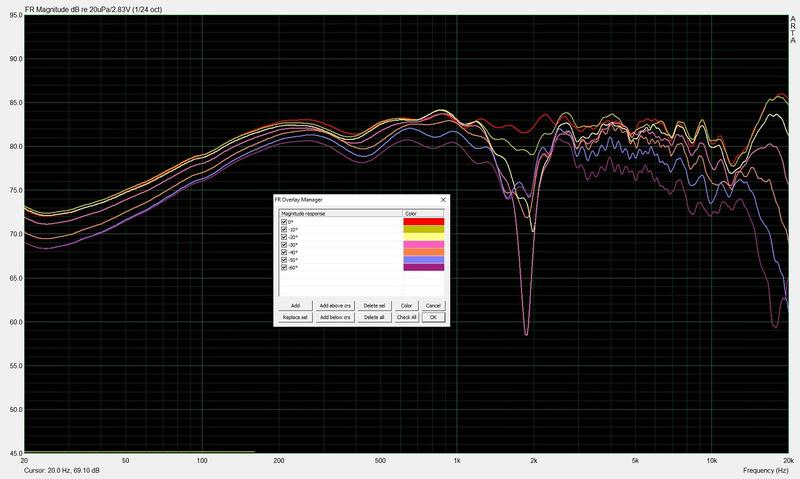The width and height of the screenshot is (800, 479).
Task: Toggle the -10° overlay checkbox
Action: [x=284, y=229]
